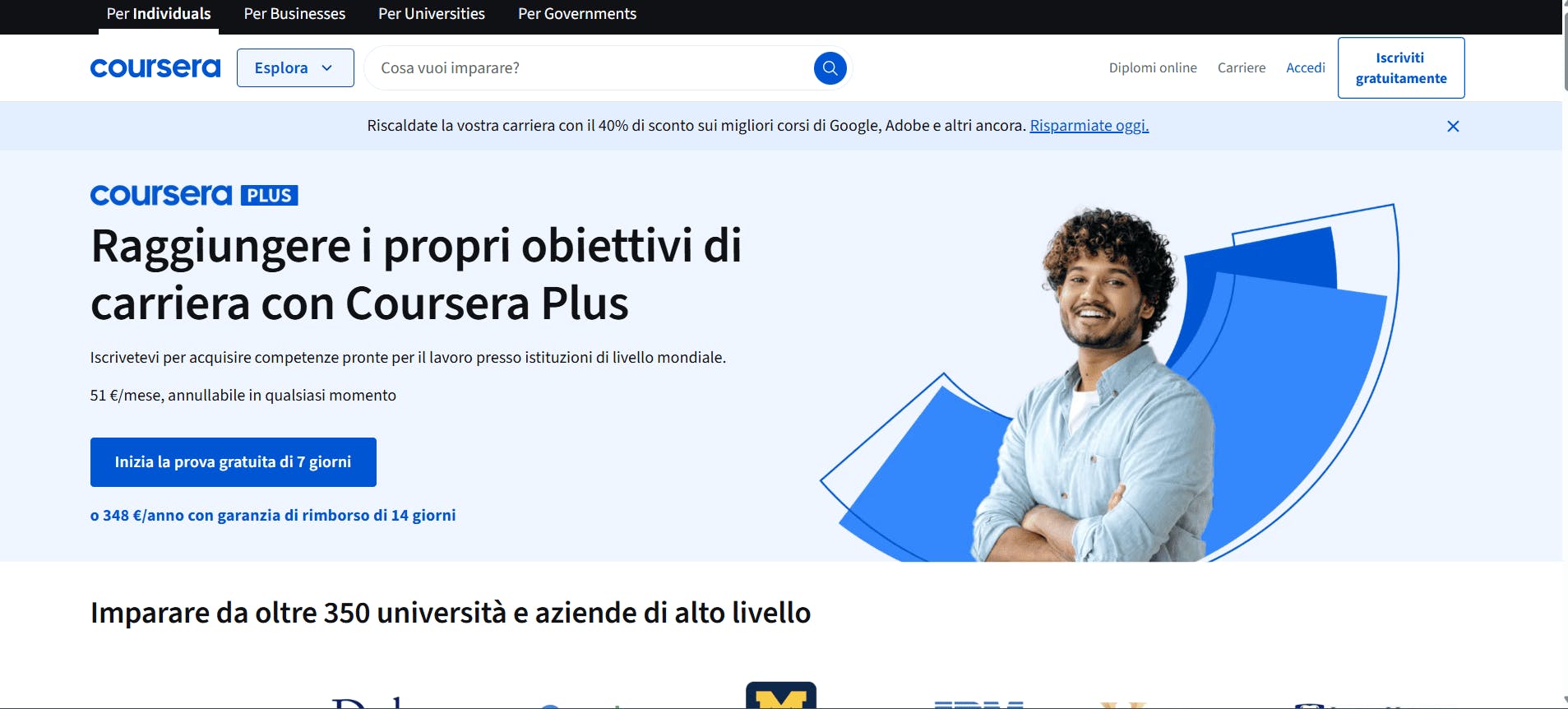Click the Accedi login link
Viewport: 1568px width, 709px height.
(x=1306, y=67)
